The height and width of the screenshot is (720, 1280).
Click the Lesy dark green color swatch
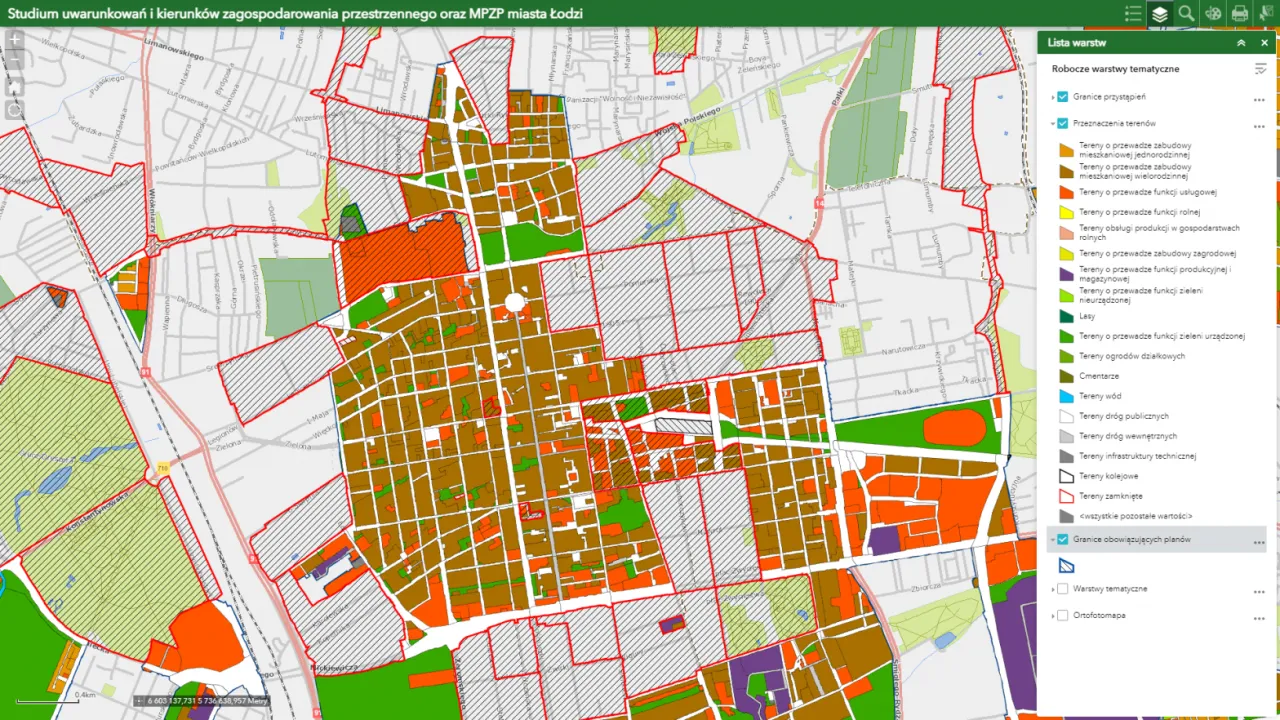click(1067, 316)
